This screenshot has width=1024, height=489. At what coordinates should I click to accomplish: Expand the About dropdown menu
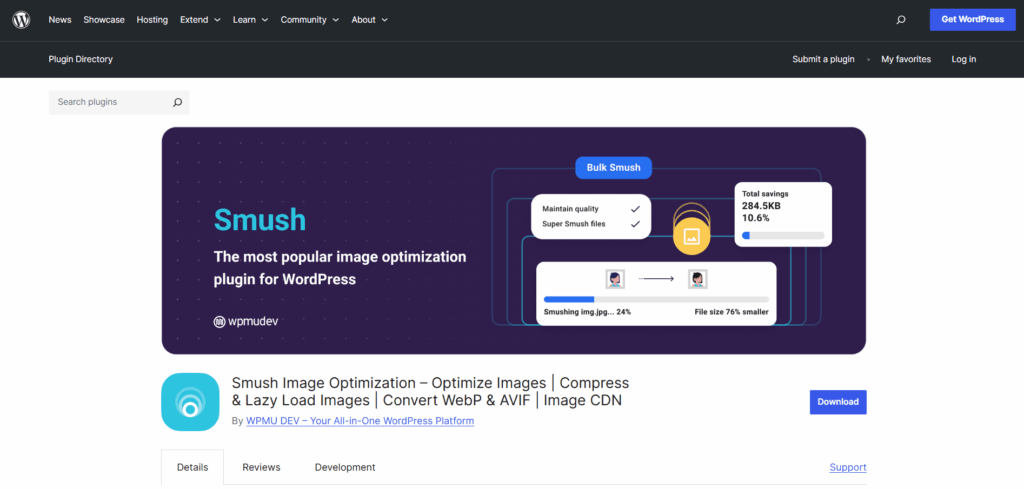tap(370, 20)
